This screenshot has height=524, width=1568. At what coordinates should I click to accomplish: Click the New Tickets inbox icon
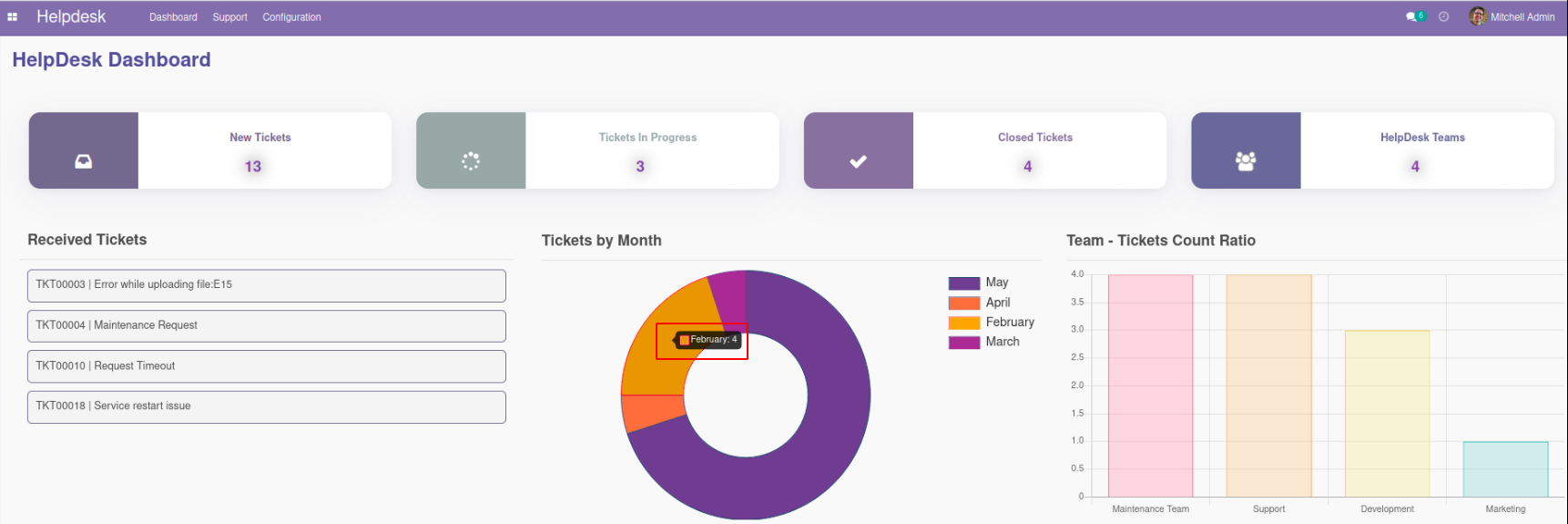point(83,161)
